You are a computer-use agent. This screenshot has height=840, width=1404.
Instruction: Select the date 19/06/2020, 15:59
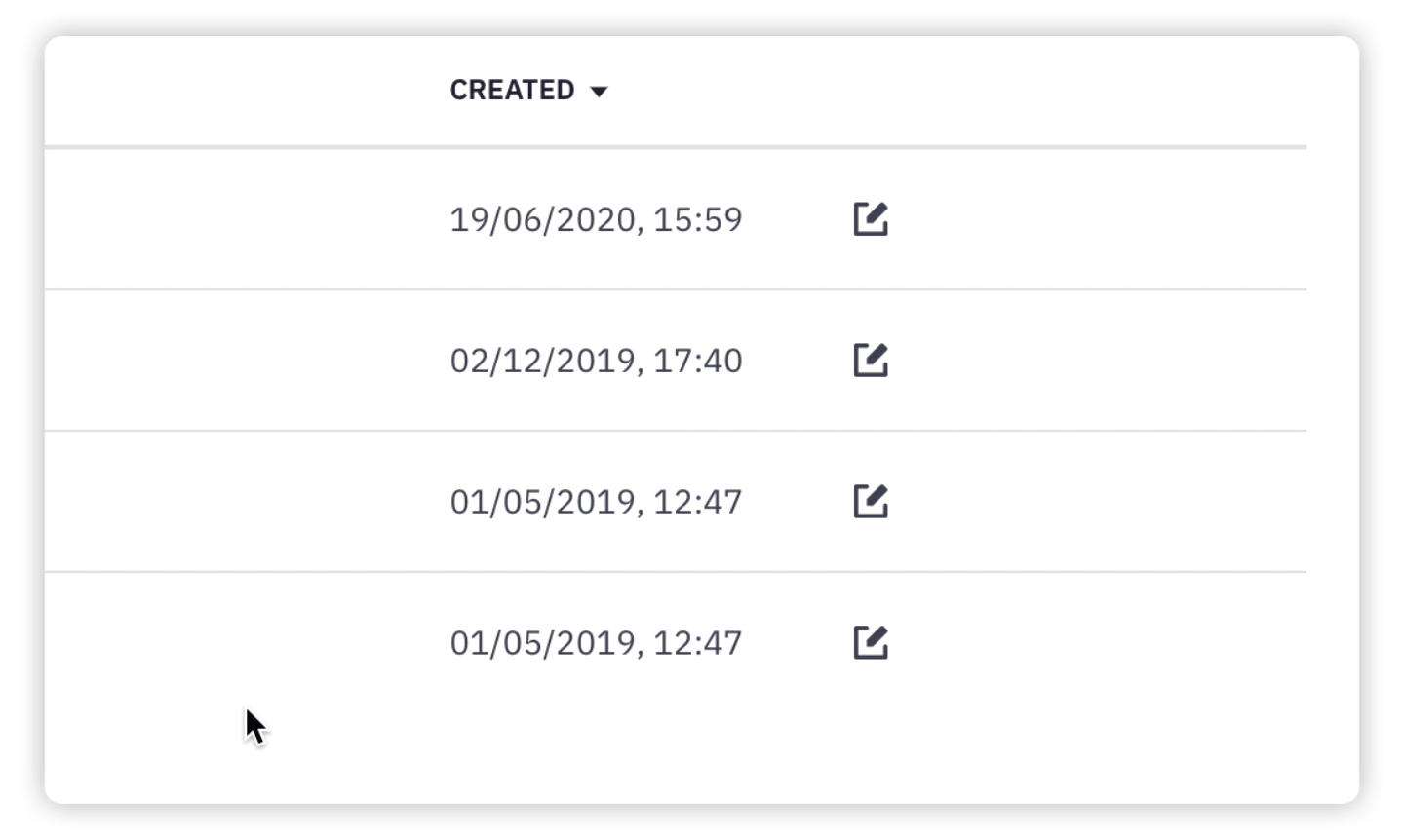pos(596,220)
